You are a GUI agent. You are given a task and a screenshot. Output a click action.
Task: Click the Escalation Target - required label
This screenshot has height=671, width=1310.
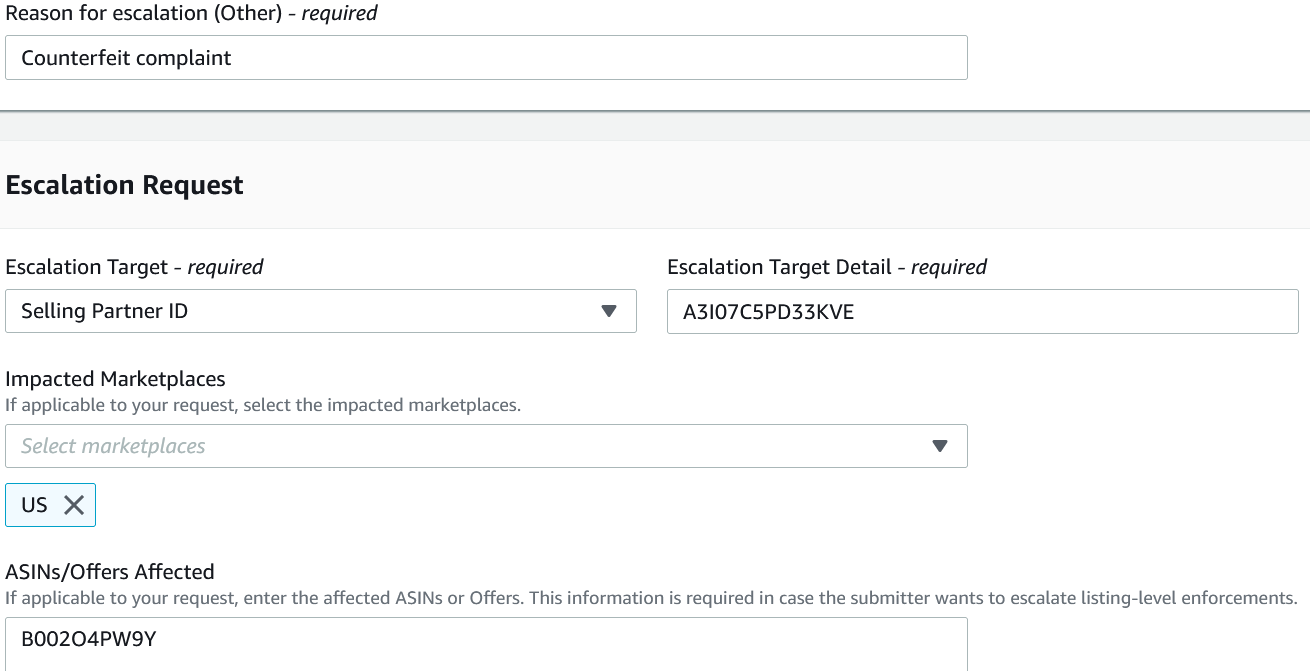[x=134, y=267]
